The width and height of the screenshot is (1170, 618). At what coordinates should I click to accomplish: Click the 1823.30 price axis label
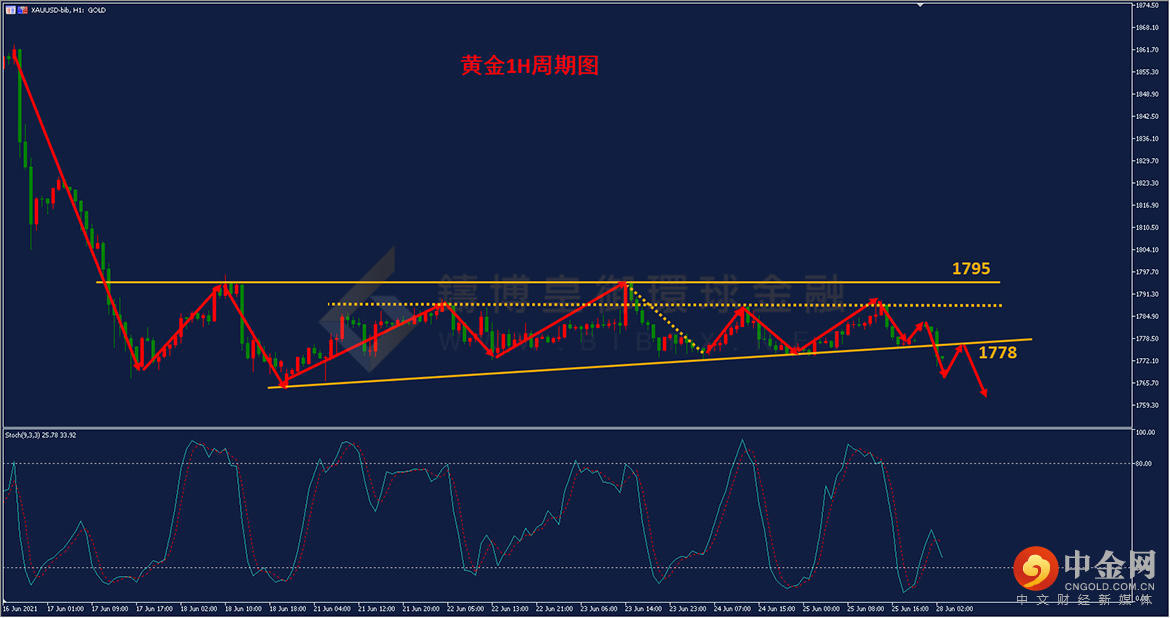tap(1147, 184)
